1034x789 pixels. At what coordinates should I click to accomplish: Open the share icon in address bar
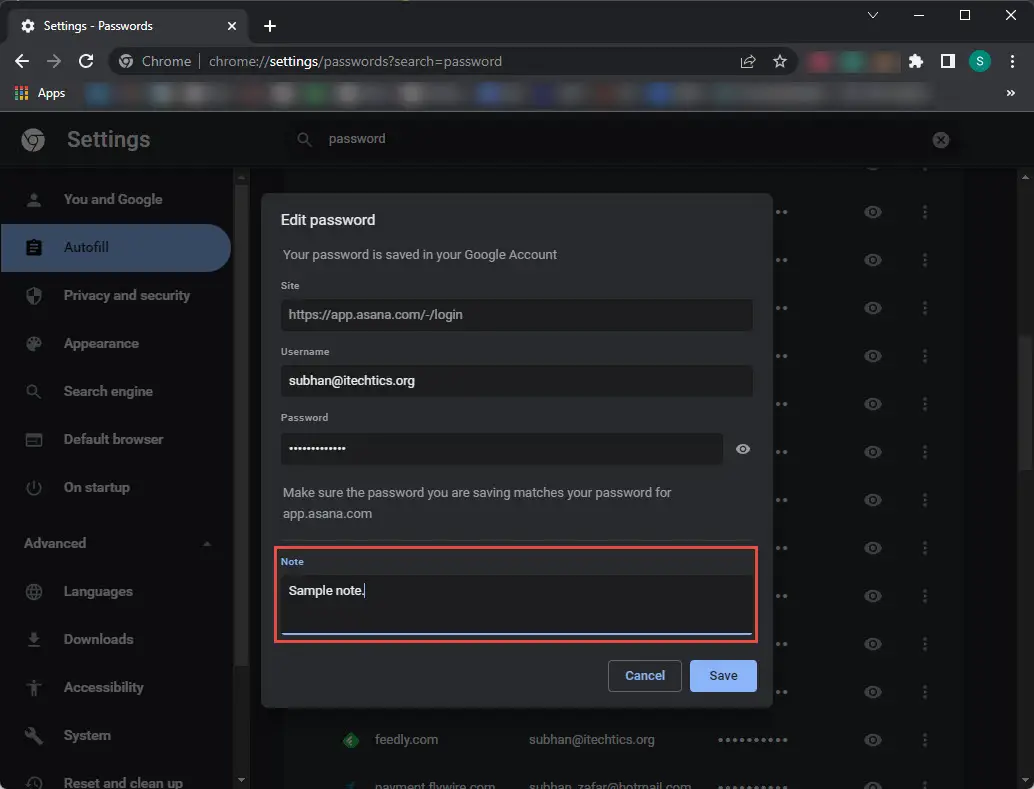coord(748,61)
